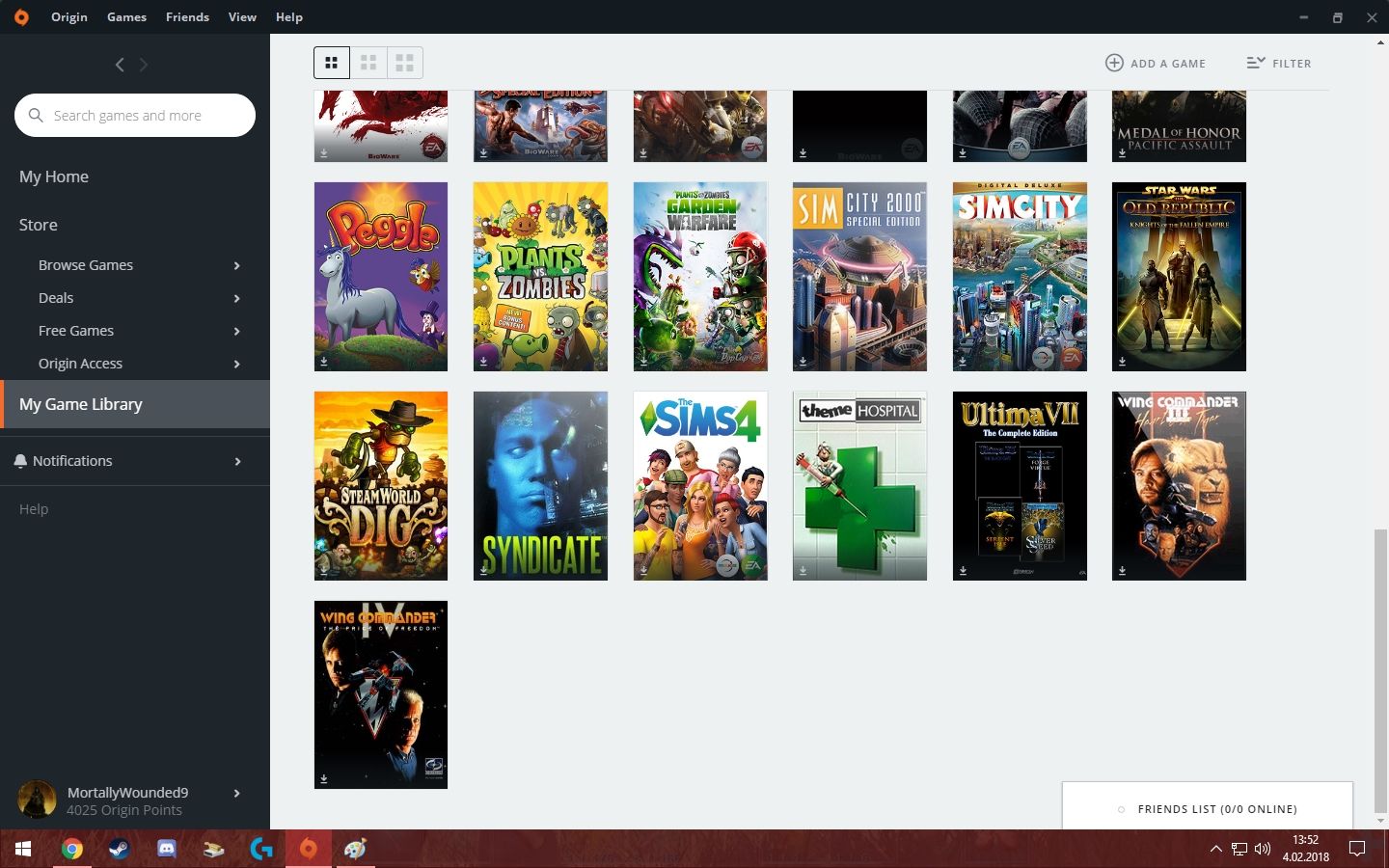Open the Friends menu
Screen dimensions: 1389x868
(x=187, y=17)
